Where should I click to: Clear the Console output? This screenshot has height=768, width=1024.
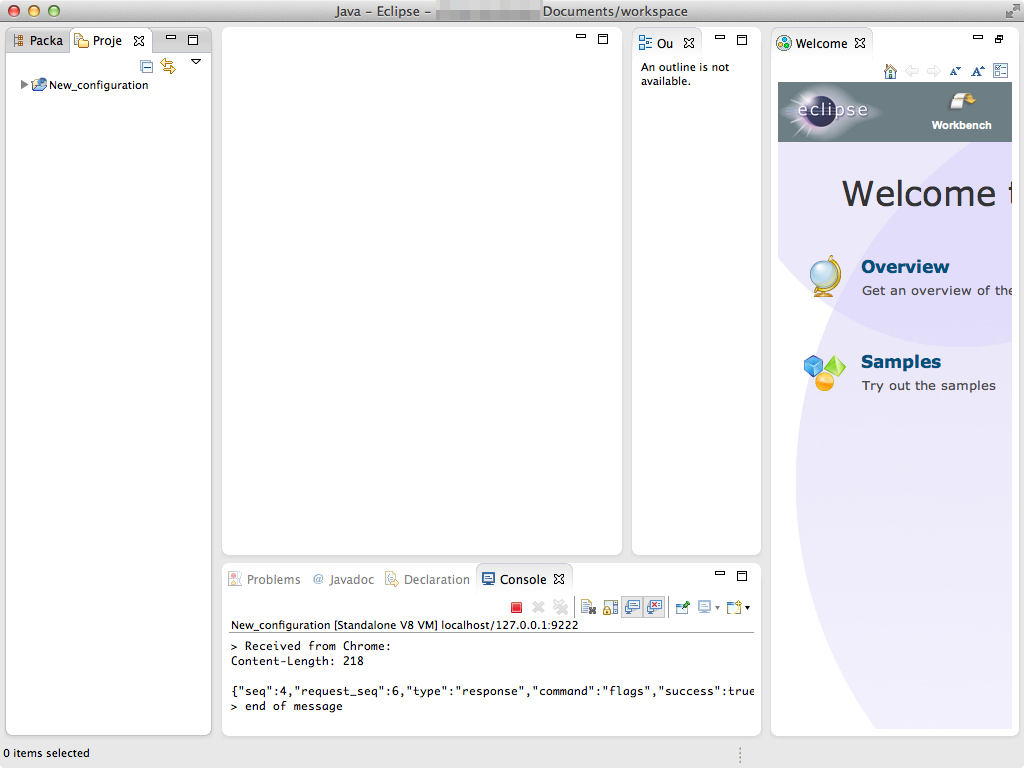(588, 607)
